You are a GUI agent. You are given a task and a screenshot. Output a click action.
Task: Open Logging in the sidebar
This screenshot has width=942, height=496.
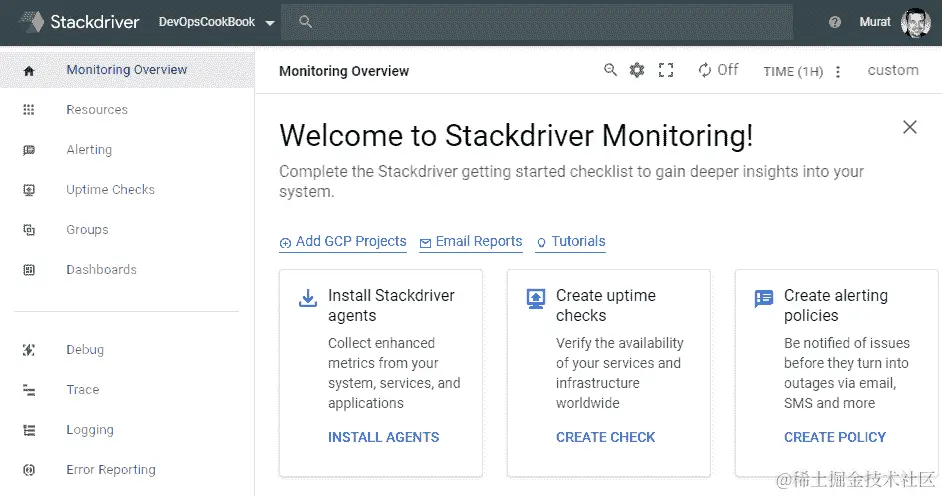pyautogui.click(x=90, y=430)
